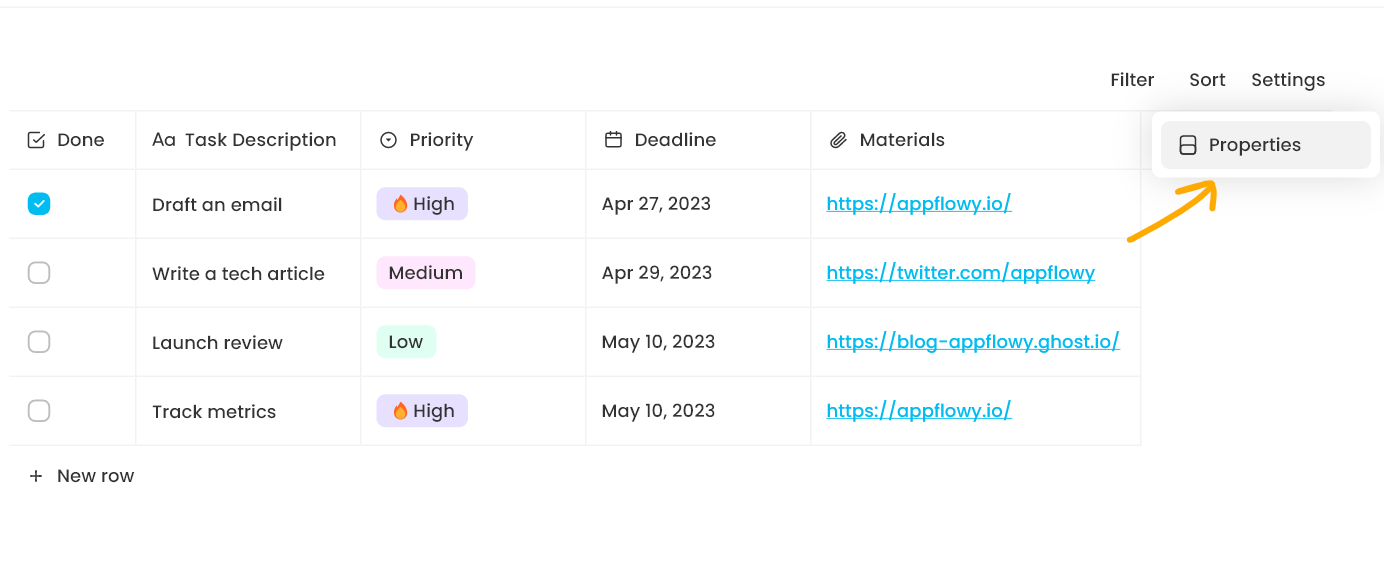Screen dimensions: 1384x568
Task: Mark Launch review as done
Action: pyautogui.click(x=39, y=342)
